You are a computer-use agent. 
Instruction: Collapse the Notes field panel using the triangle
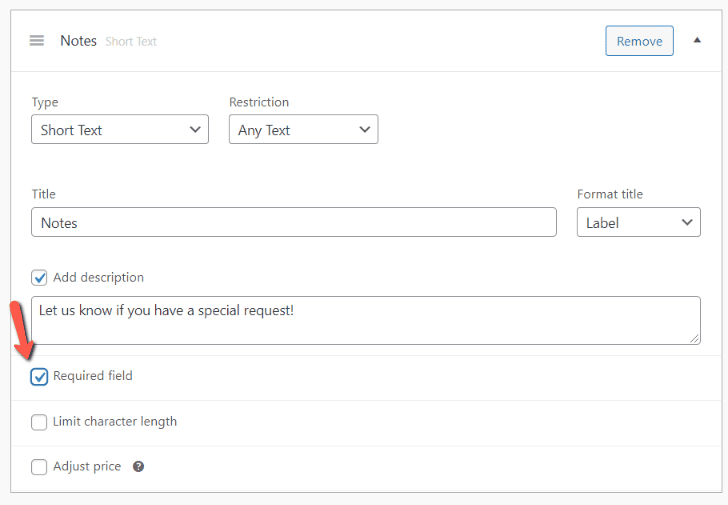pyautogui.click(x=696, y=41)
